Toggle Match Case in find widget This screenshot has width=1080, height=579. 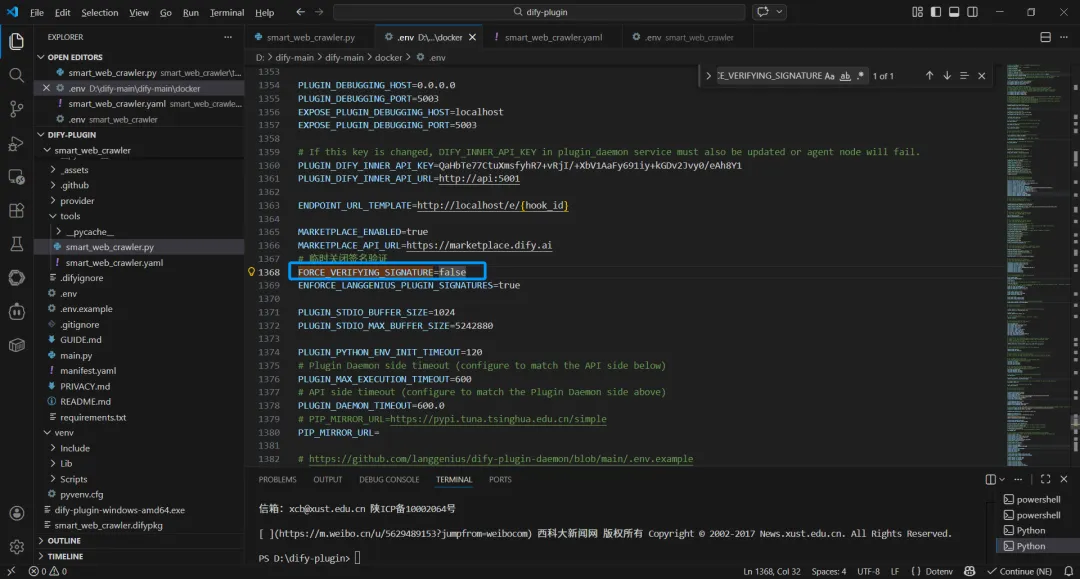coord(829,76)
